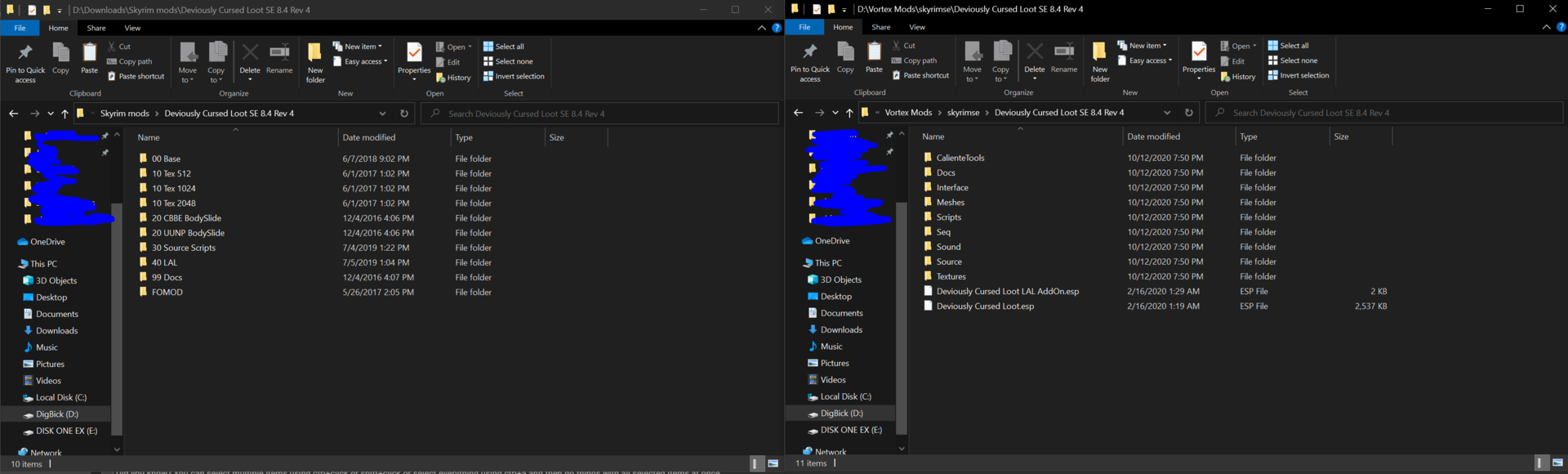1568x474 pixels.
Task: Switch to large icons view in right window
Action: pos(1557,463)
